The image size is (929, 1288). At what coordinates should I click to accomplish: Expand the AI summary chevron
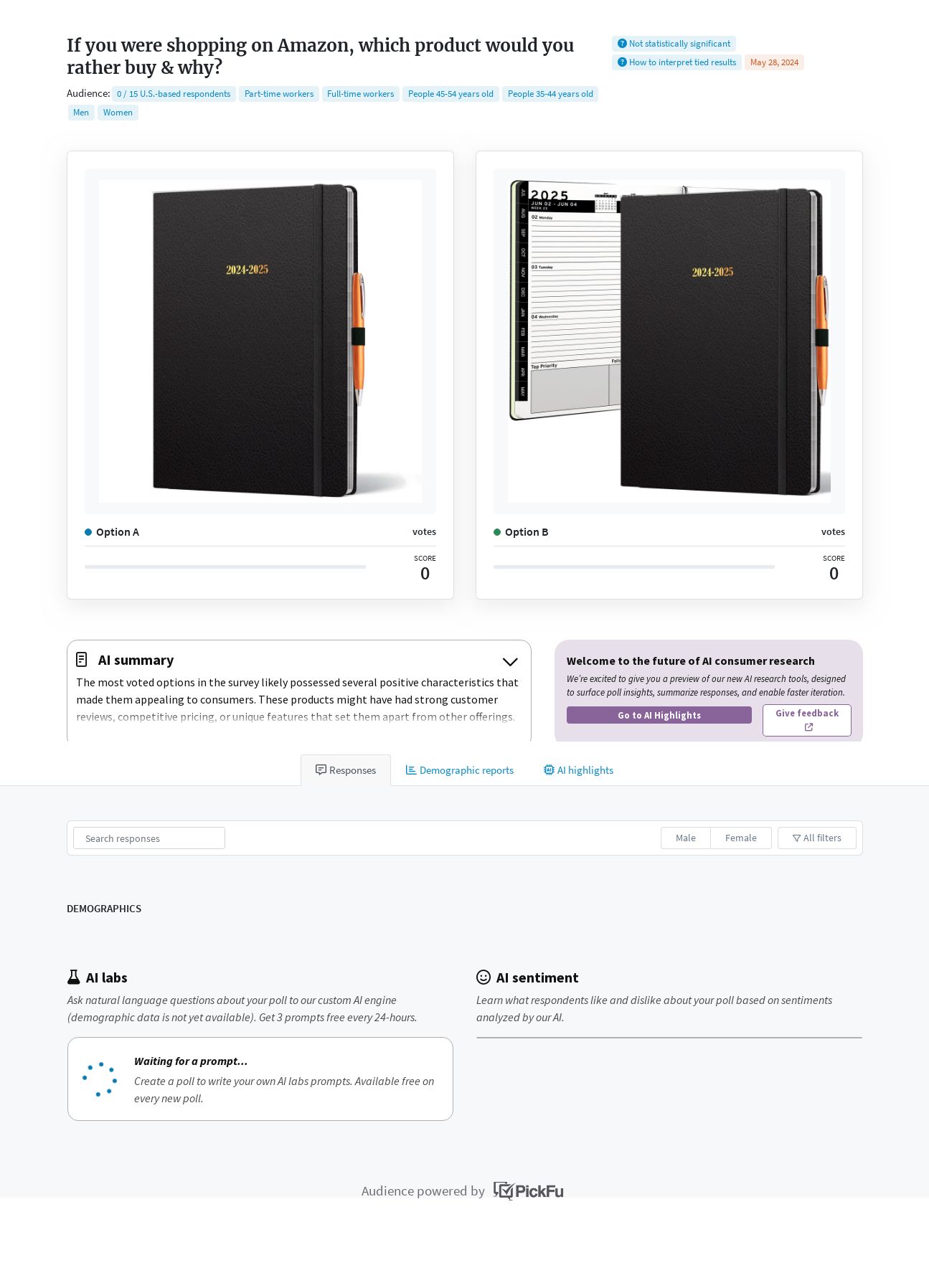(x=510, y=661)
